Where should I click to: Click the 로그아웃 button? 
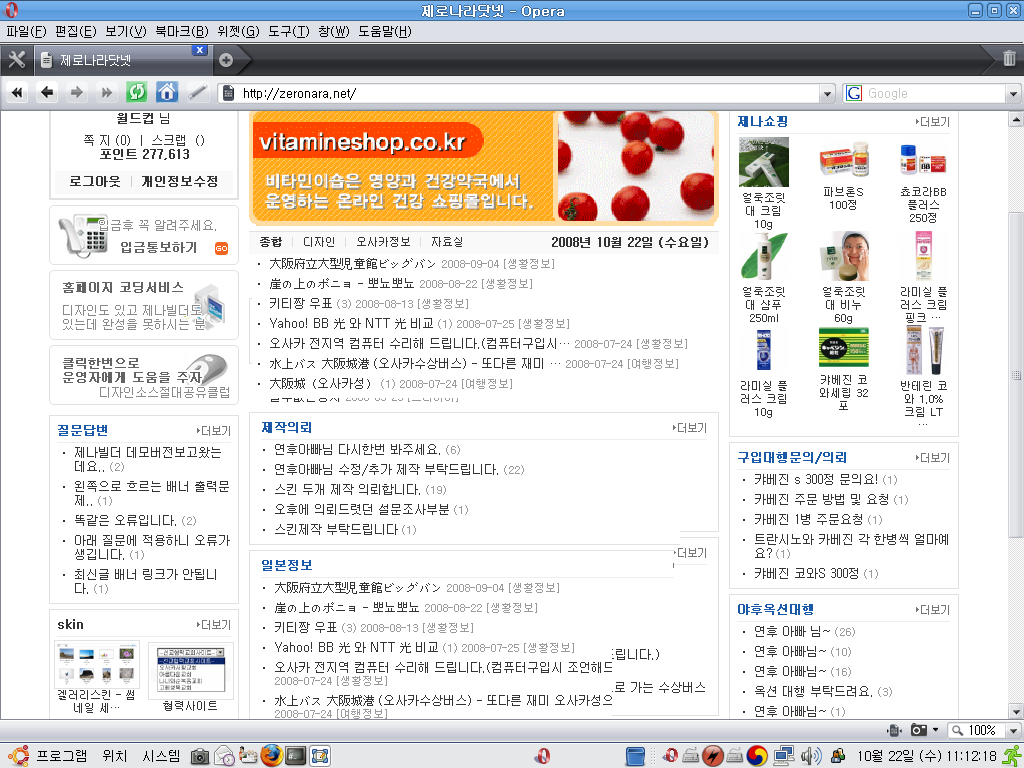pyautogui.click(x=95, y=181)
